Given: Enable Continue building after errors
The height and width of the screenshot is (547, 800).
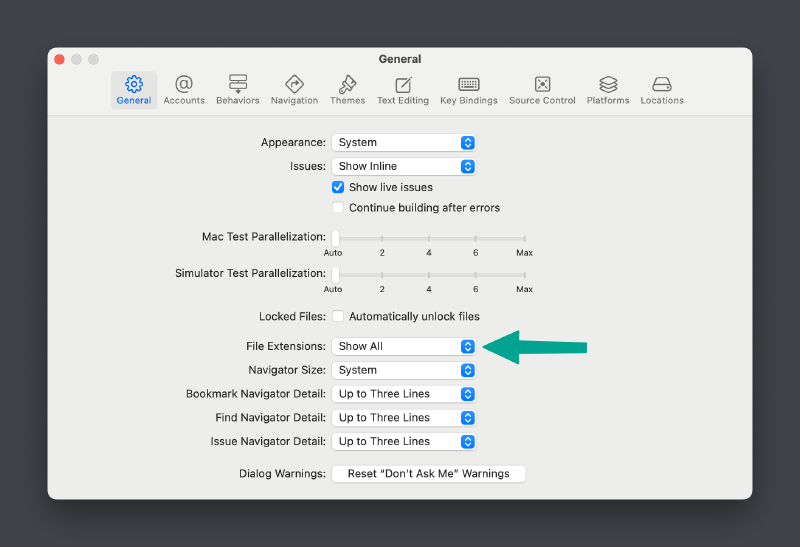Looking at the screenshot, I should click(x=338, y=208).
